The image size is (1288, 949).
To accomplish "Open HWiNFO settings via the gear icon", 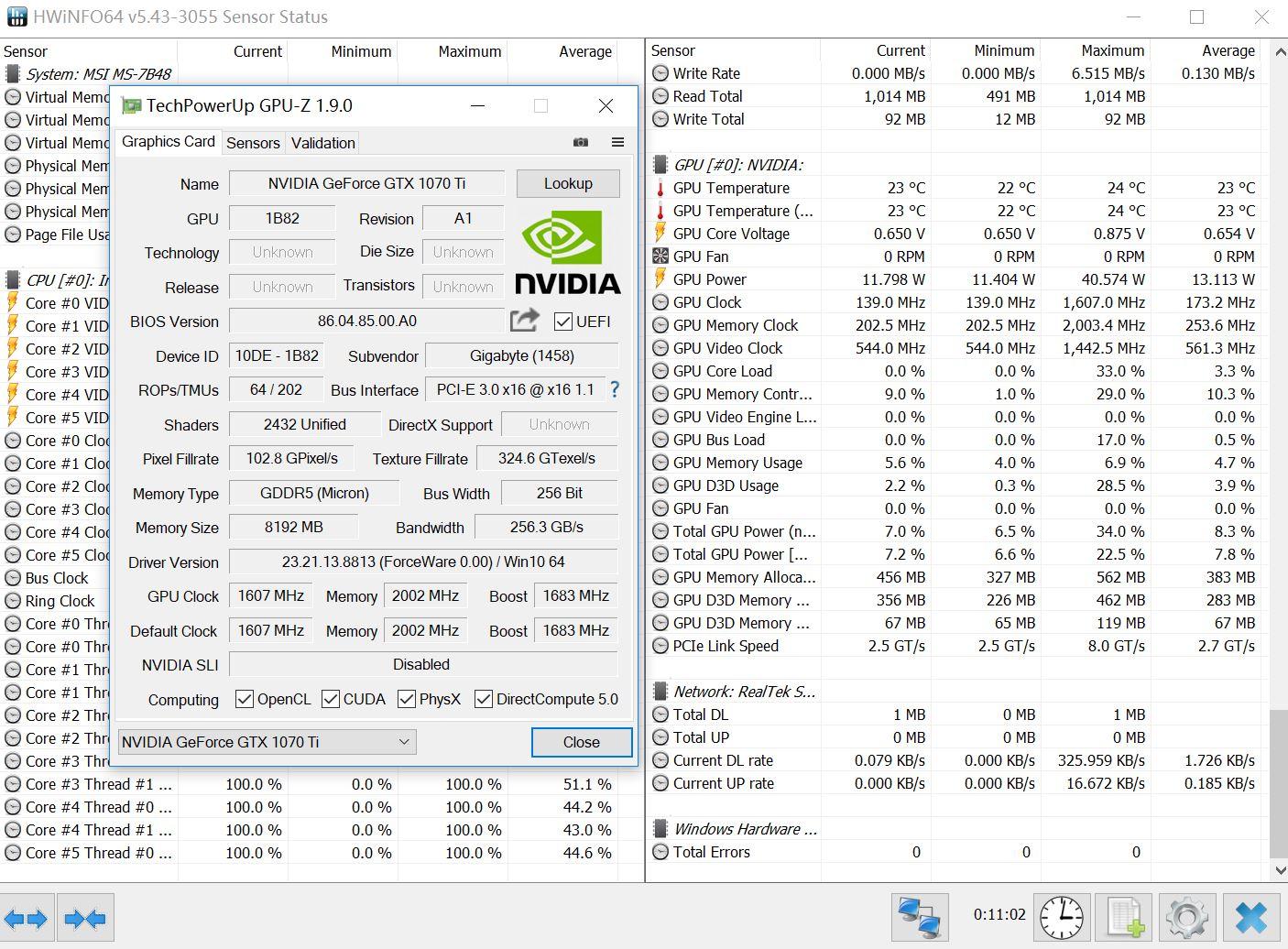I will click(1186, 916).
